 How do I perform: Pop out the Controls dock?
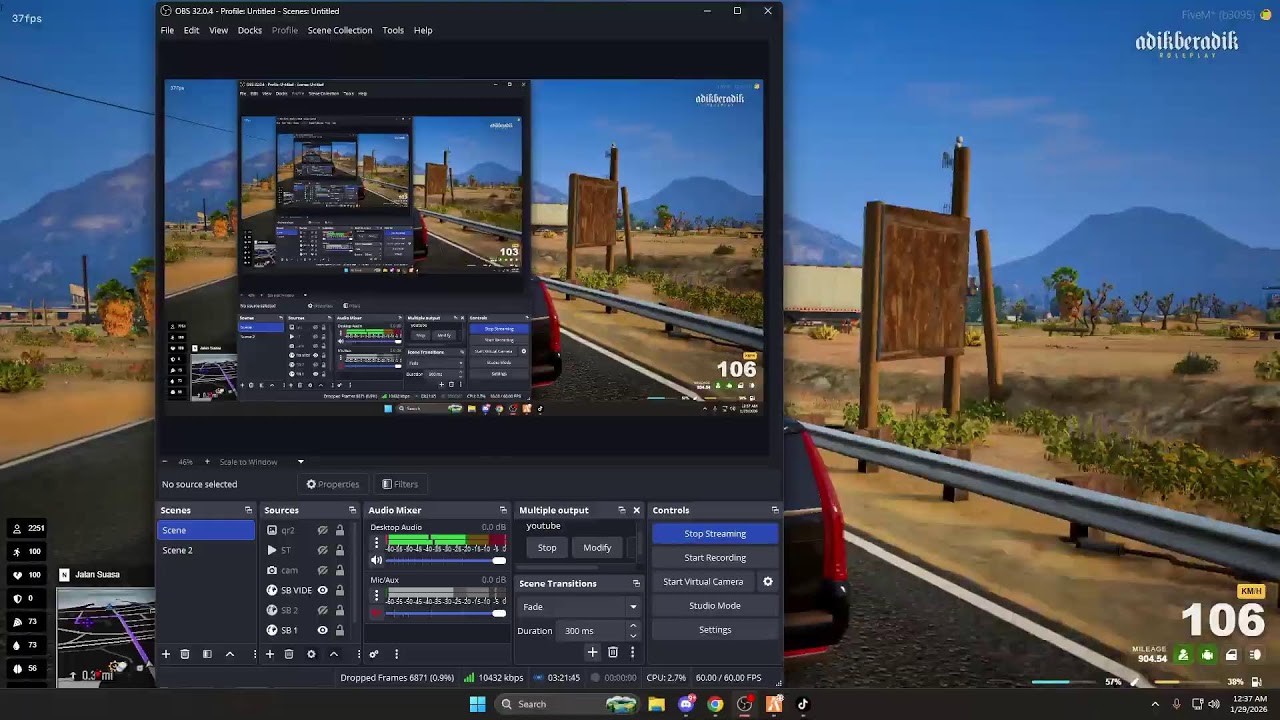pyautogui.click(x=775, y=510)
